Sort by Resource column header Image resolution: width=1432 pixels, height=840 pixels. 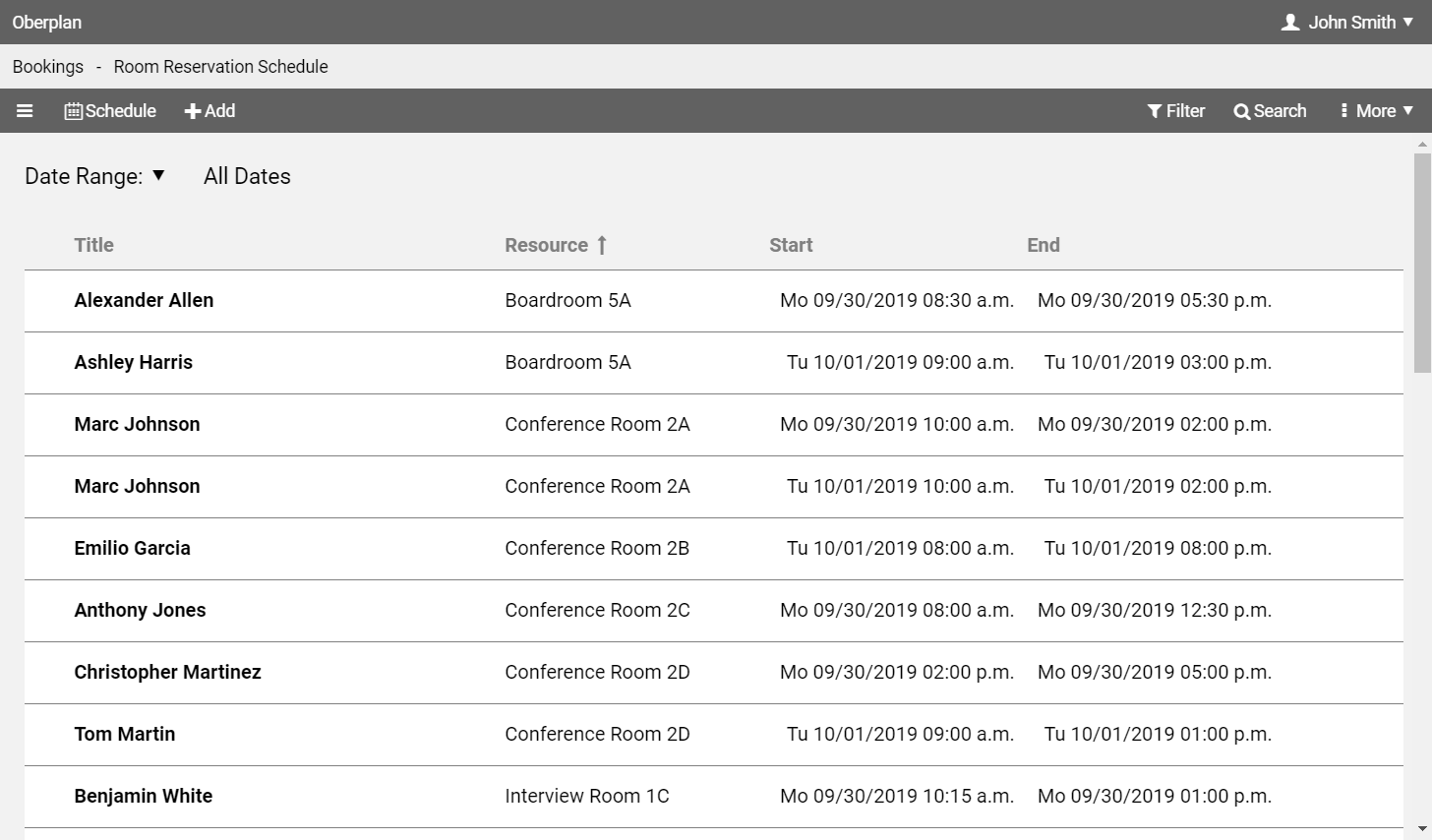pyautogui.click(x=546, y=245)
